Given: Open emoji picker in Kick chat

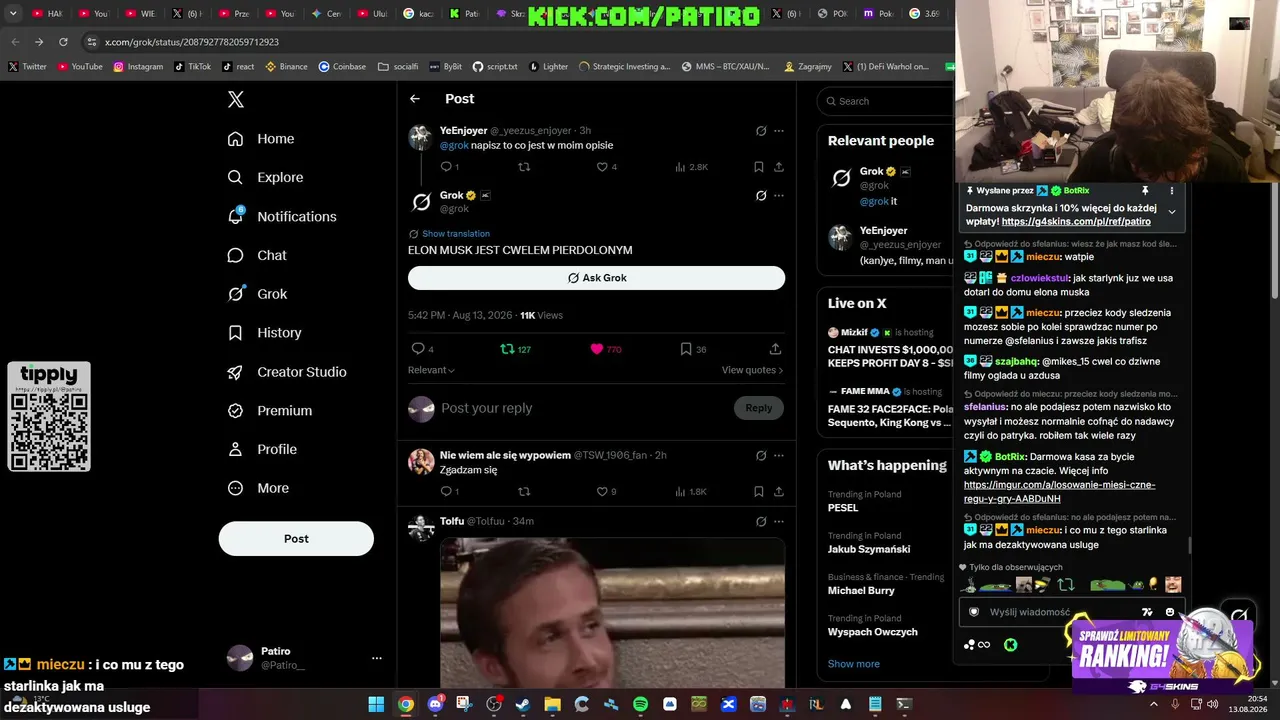Looking at the screenshot, I should [x=1170, y=612].
